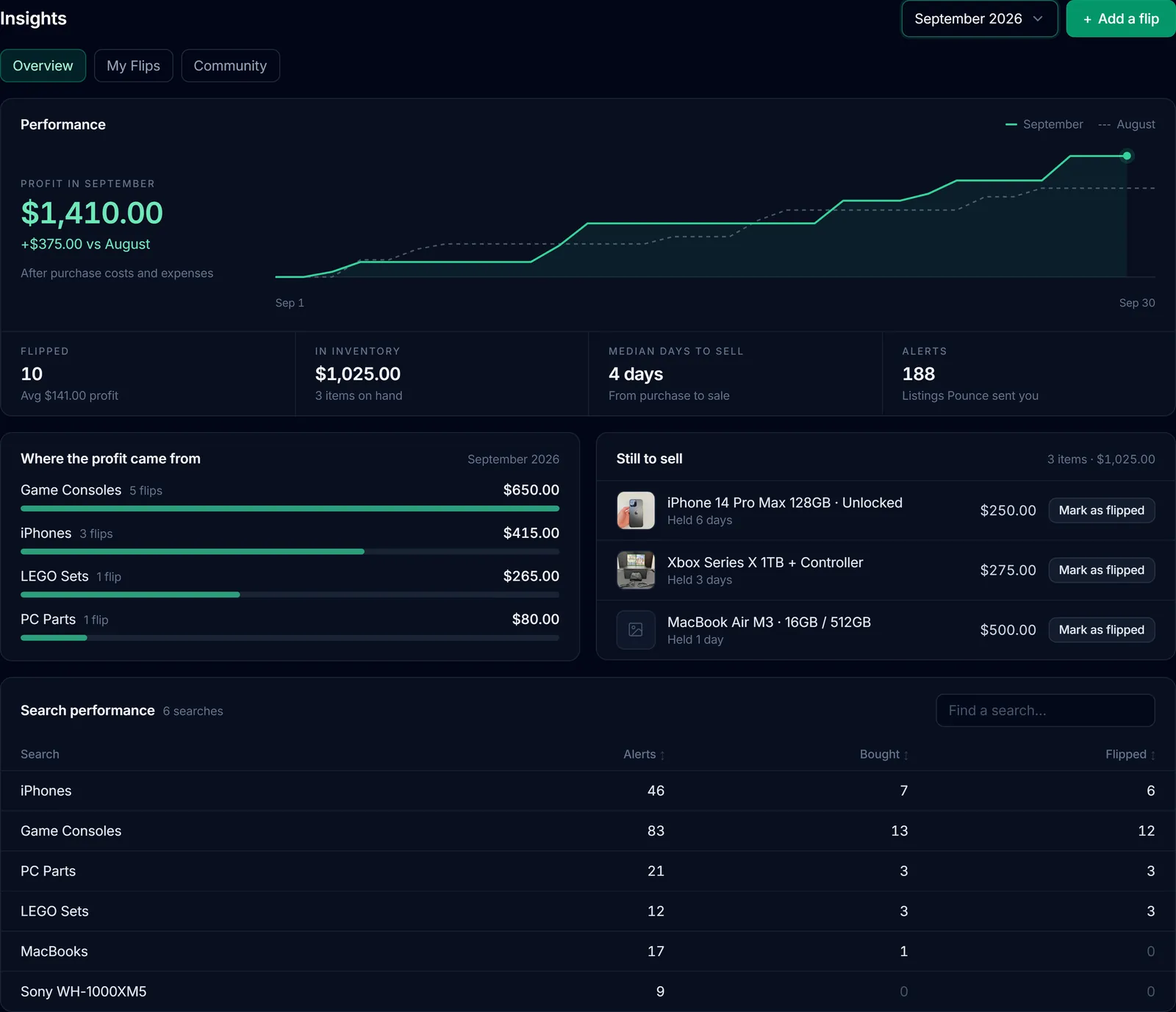Select the iPhones search row
The image size is (1176, 1012).
coord(588,791)
